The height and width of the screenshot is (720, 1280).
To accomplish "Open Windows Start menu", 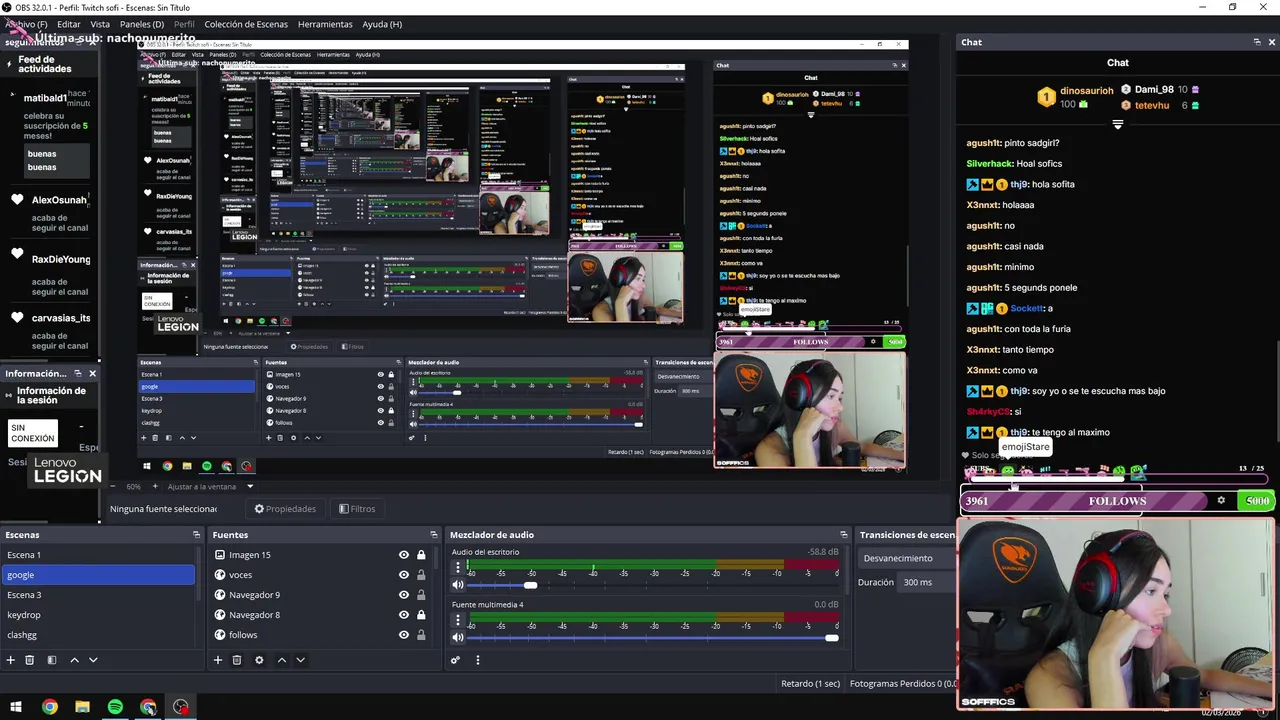I will (17, 707).
